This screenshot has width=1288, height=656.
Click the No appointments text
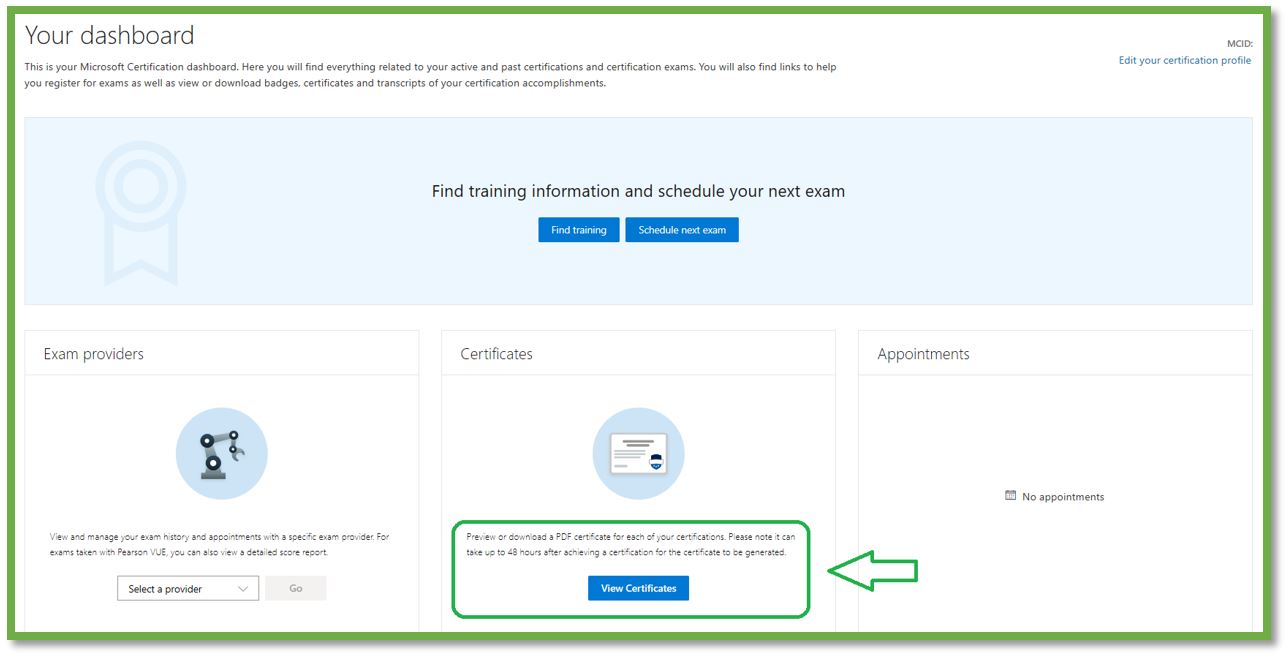tap(1063, 497)
